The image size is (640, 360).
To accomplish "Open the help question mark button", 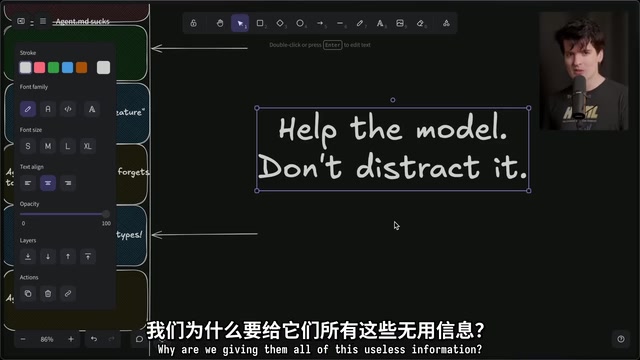I will coord(621,339).
